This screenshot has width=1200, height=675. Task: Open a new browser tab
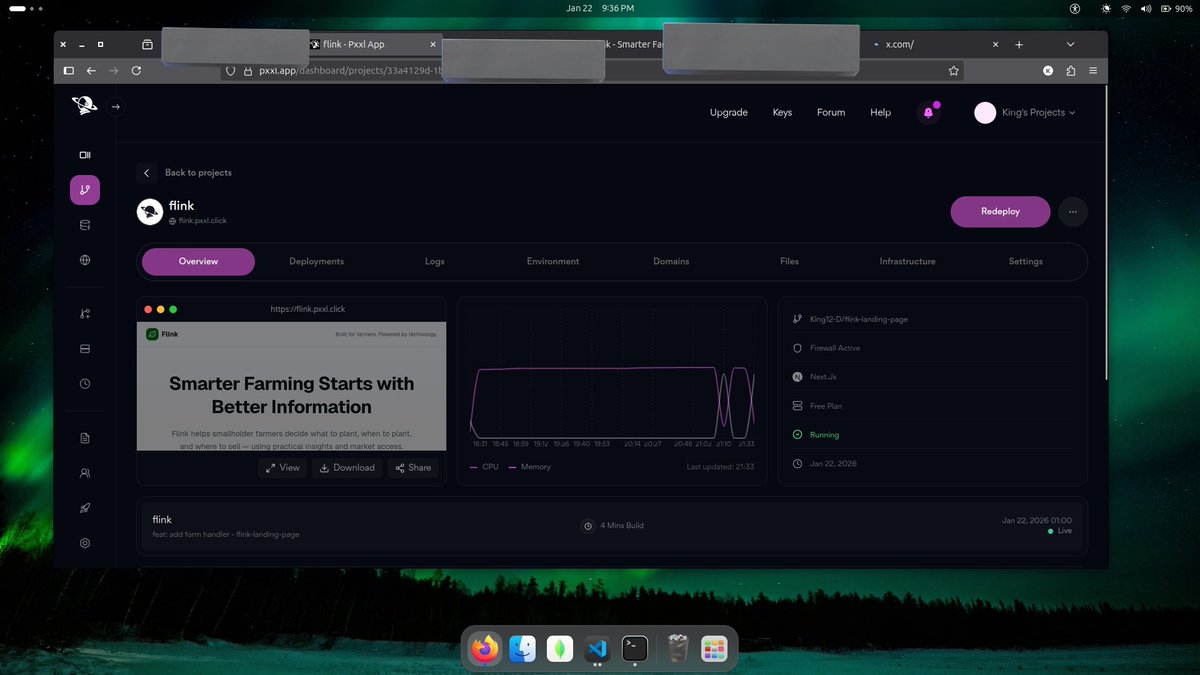click(x=1019, y=45)
